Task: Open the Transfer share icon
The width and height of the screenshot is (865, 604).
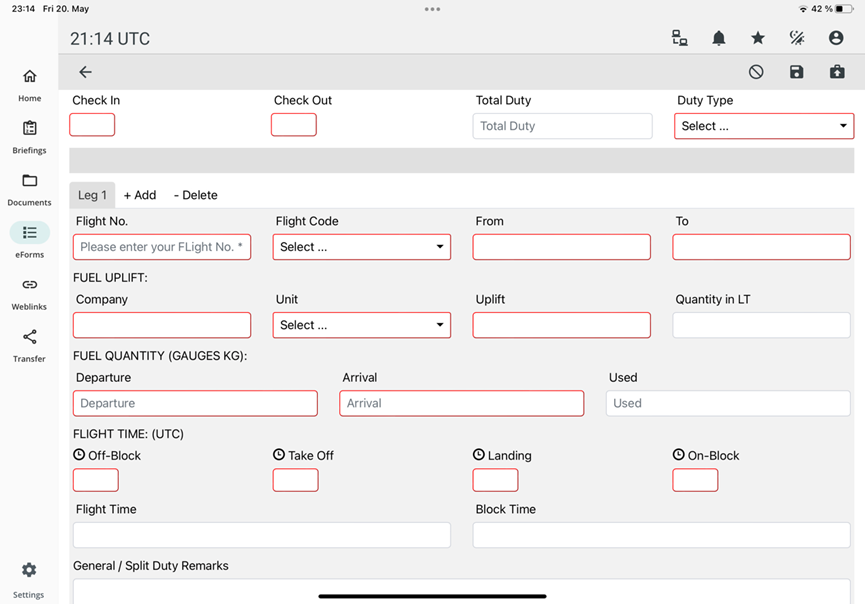Action: coord(30,336)
